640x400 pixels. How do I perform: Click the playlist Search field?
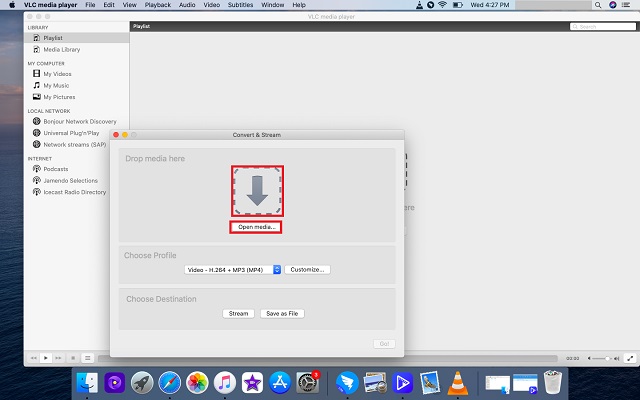(603, 26)
